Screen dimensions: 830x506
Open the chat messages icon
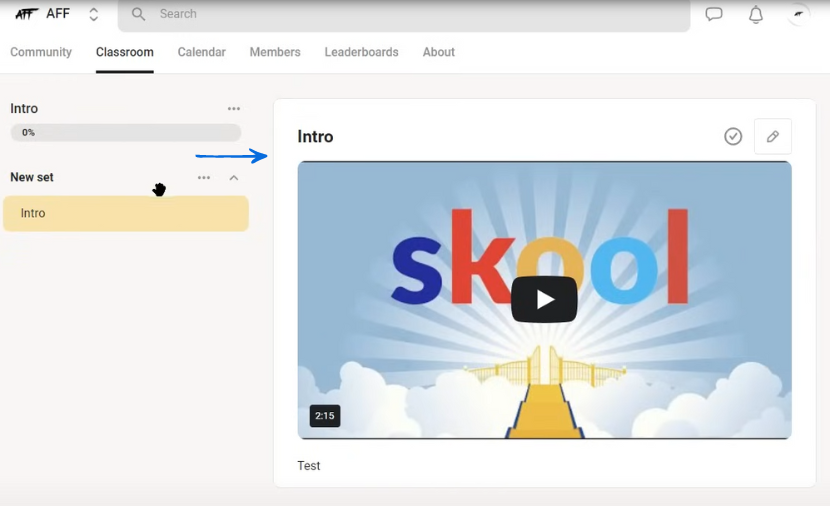[714, 14]
